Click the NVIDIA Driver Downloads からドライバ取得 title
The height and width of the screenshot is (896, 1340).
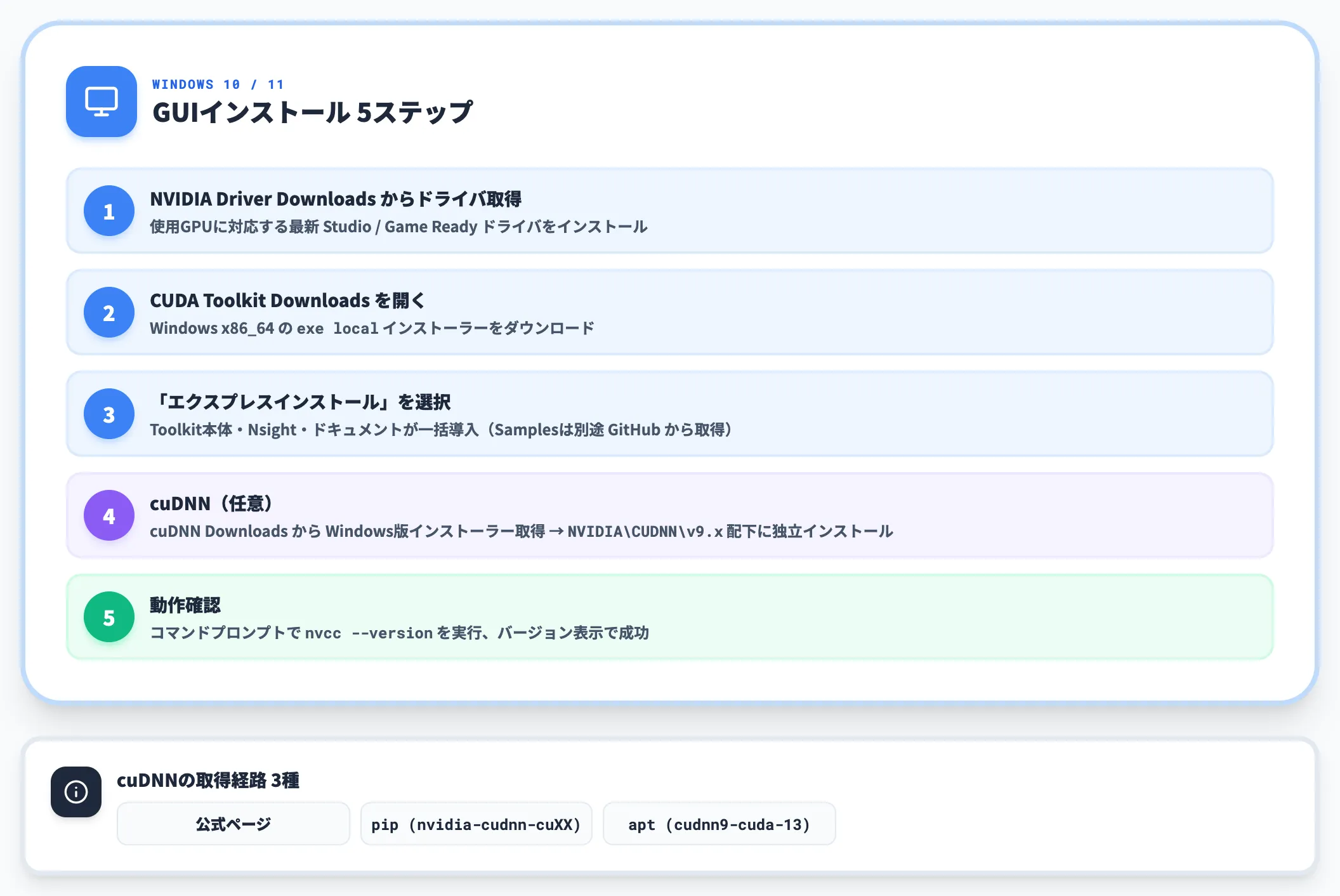[x=336, y=199]
